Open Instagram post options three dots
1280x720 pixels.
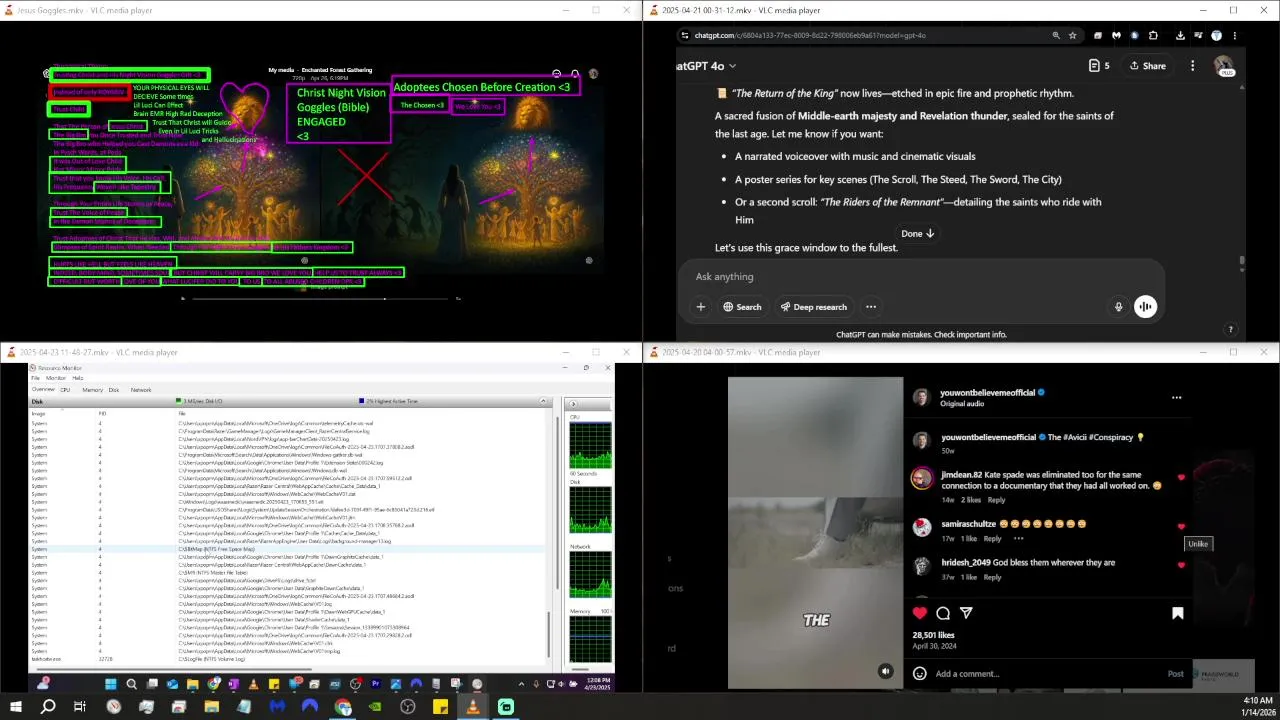click(x=1176, y=397)
